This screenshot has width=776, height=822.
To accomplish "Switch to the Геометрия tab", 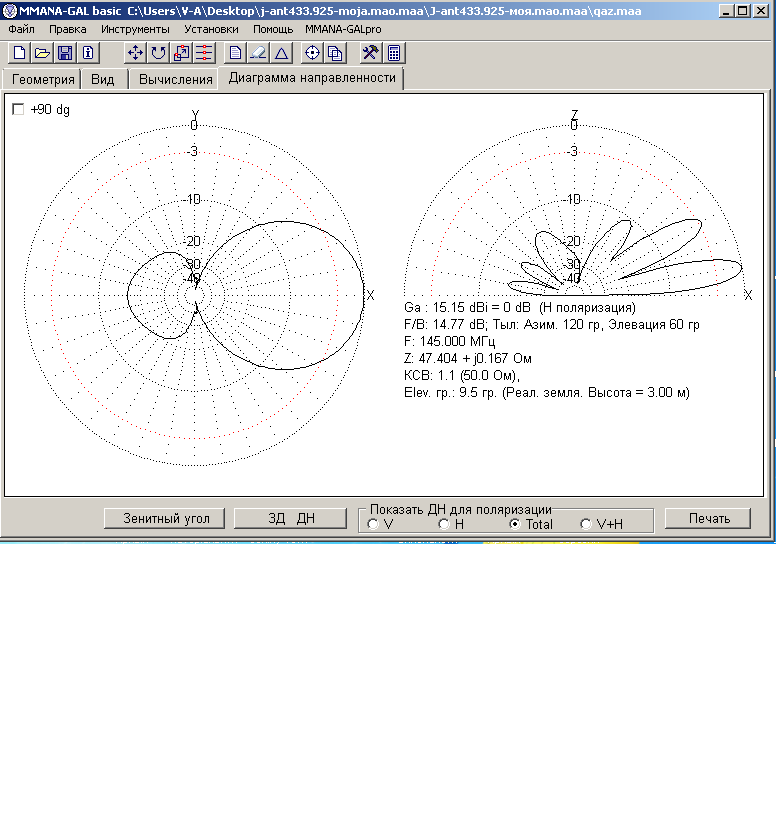I will [43, 80].
